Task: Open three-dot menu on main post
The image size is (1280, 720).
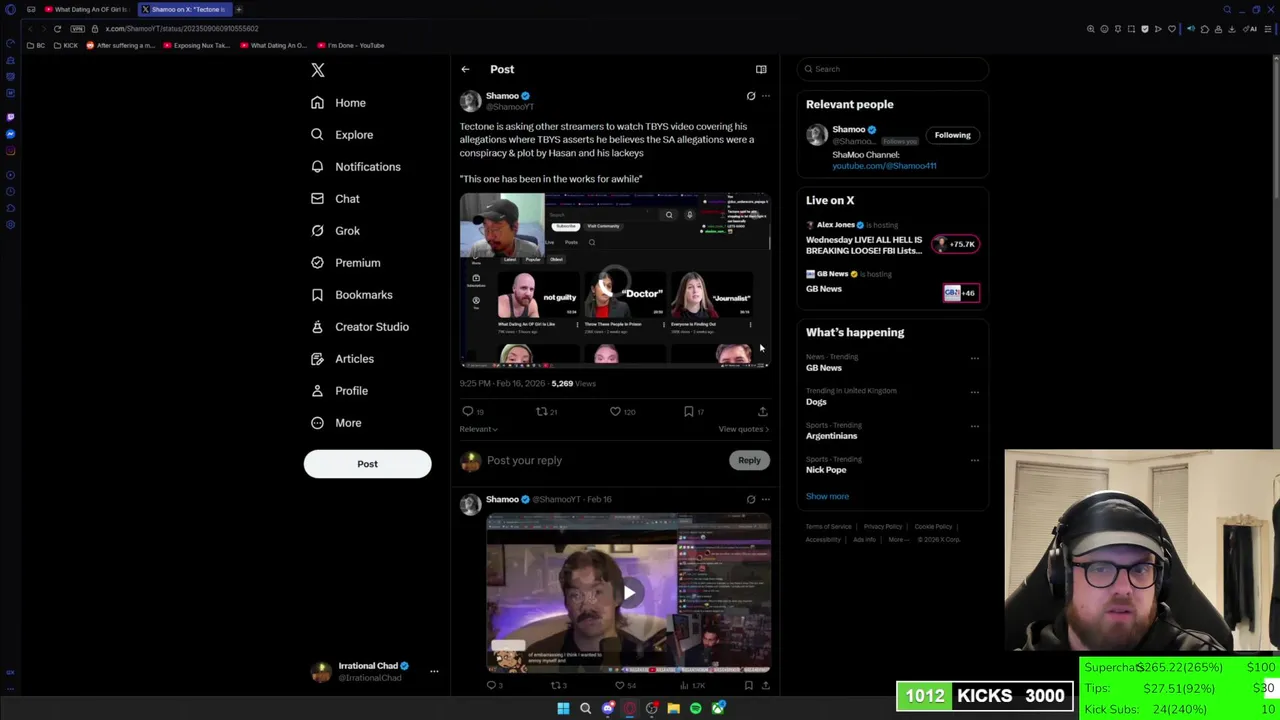Action: coord(766,96)
